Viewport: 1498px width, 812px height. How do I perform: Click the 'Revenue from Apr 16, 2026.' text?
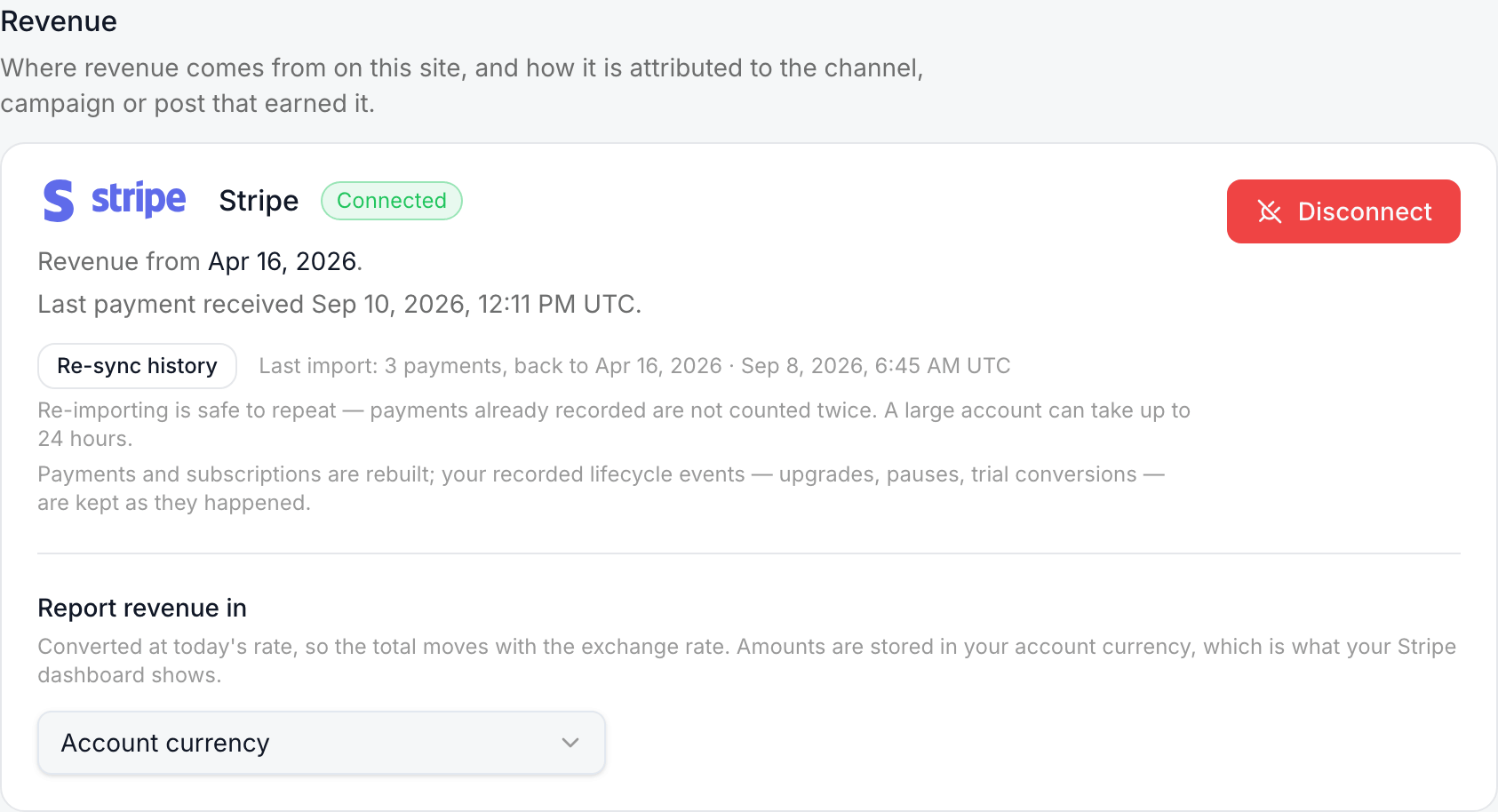200,261
